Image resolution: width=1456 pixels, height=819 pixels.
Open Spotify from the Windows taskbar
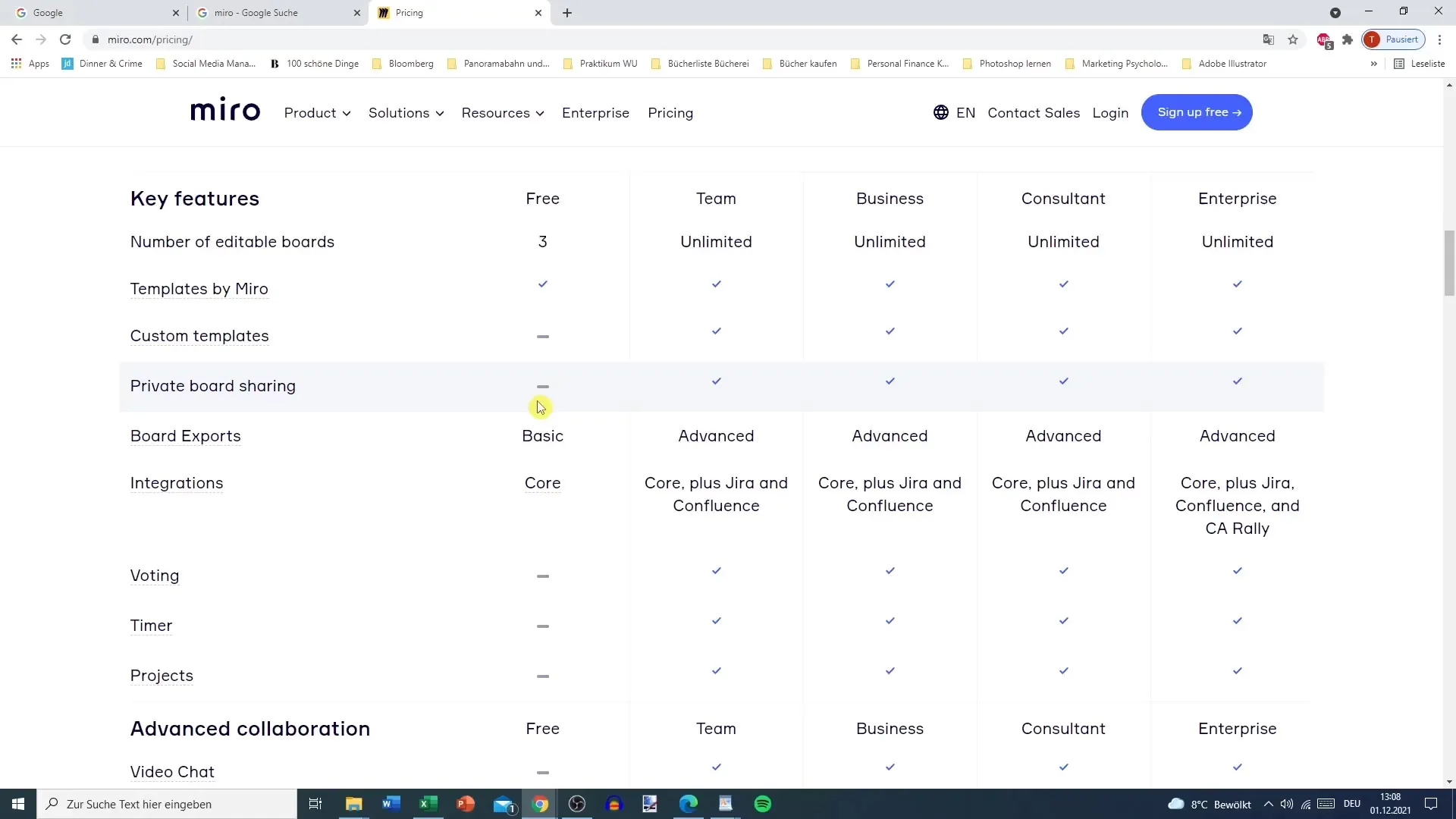tap(763, 804)
